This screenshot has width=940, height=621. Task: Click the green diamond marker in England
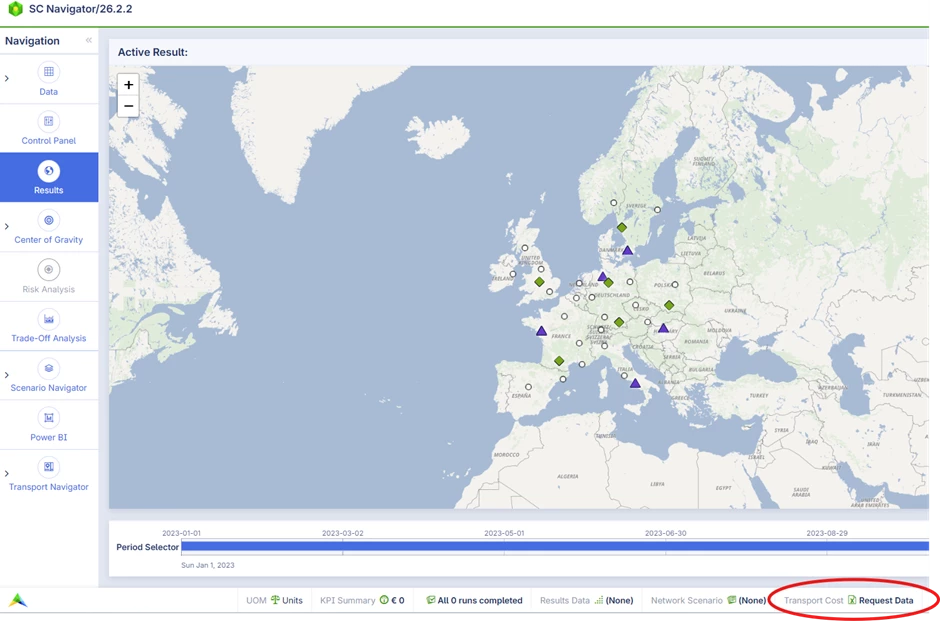(539, 282)
